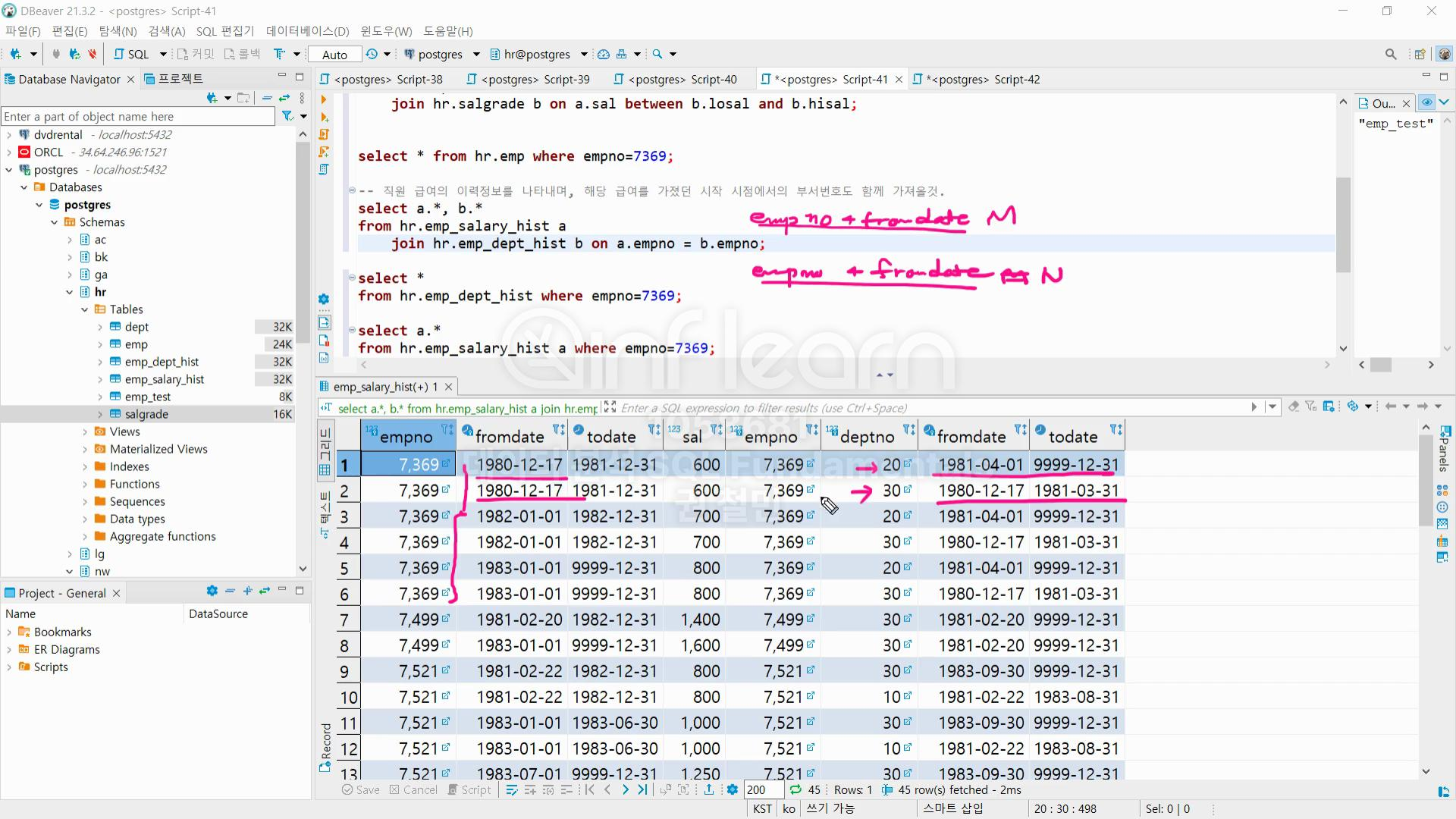Open the SQL editor toolbar button
Screen dimensions: 1456x819
(131, 54)
